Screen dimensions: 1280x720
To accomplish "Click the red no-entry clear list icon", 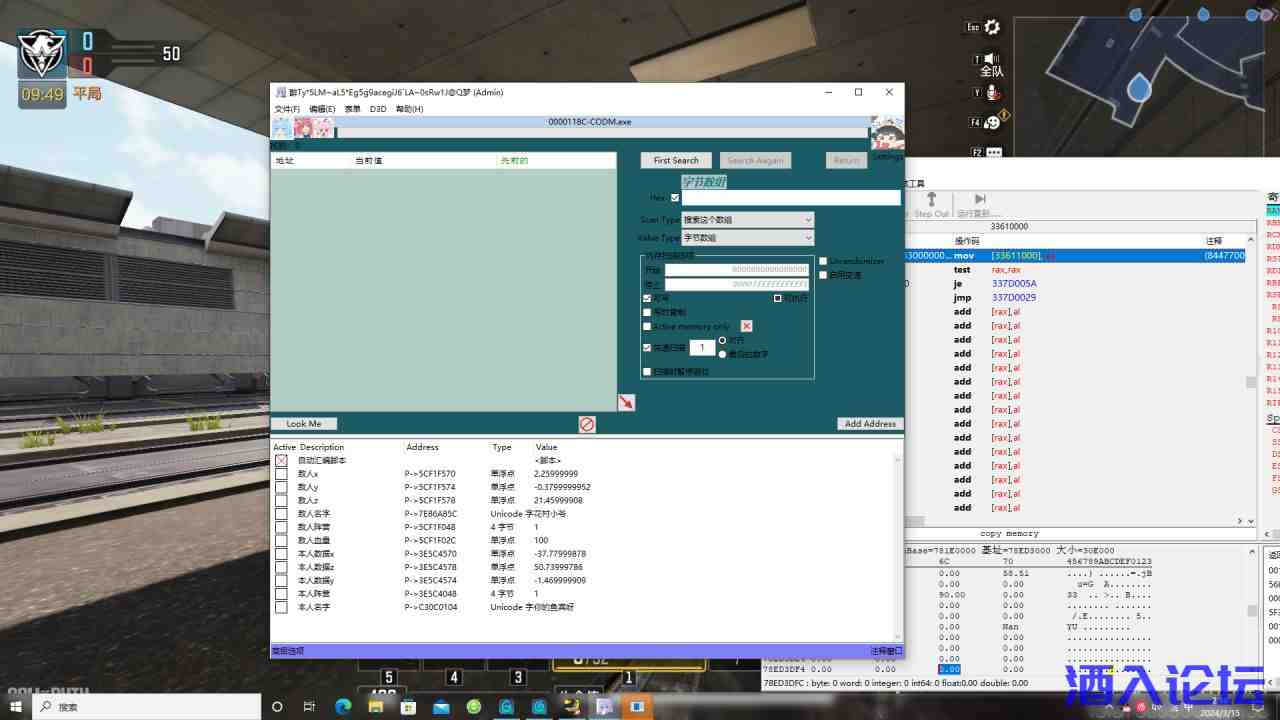I will 587,424.
